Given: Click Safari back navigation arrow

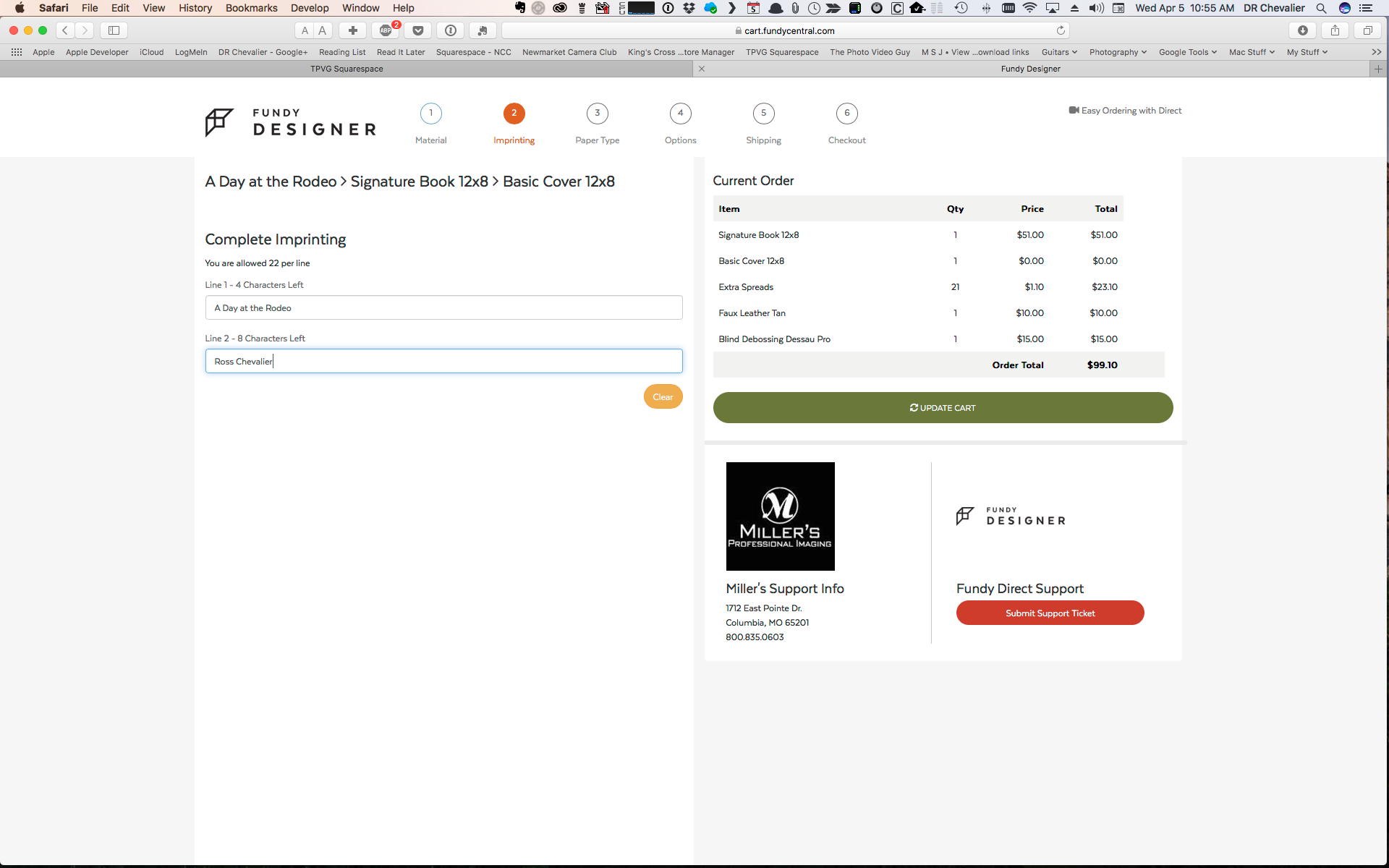Looking at the screenshot, I should point(65,30).
